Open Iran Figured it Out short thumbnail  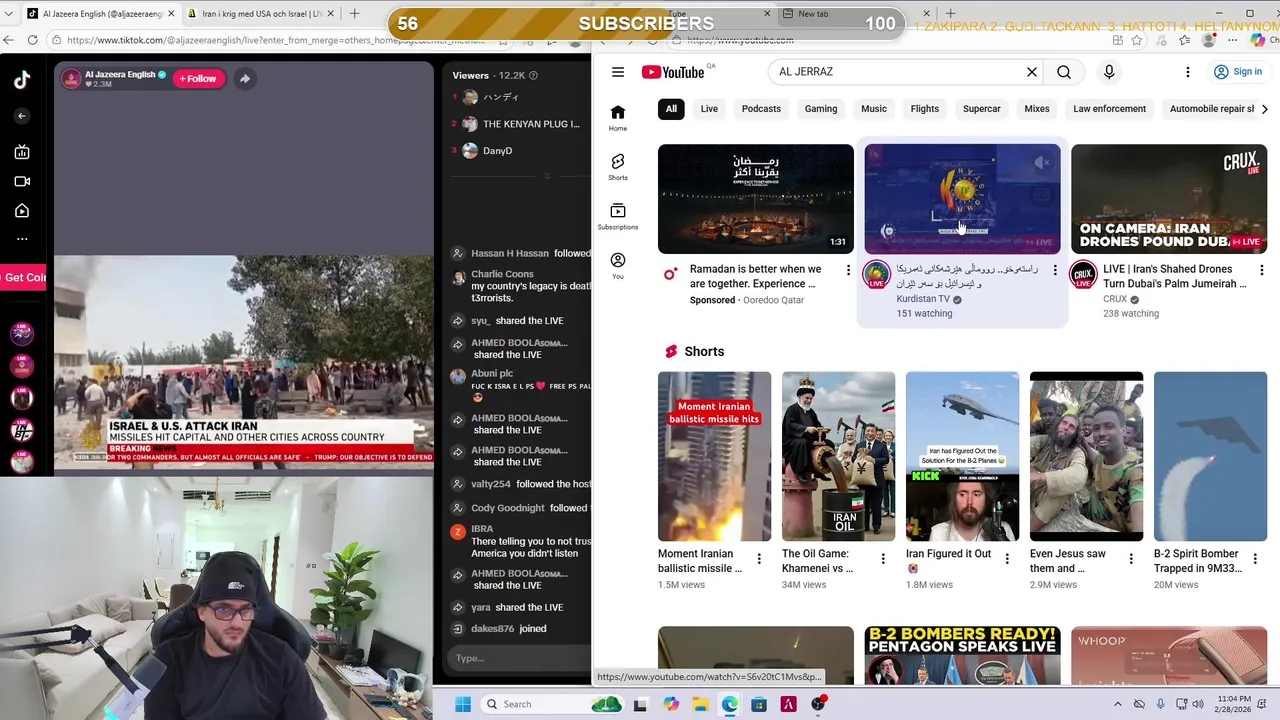click(x=962, y=456)
